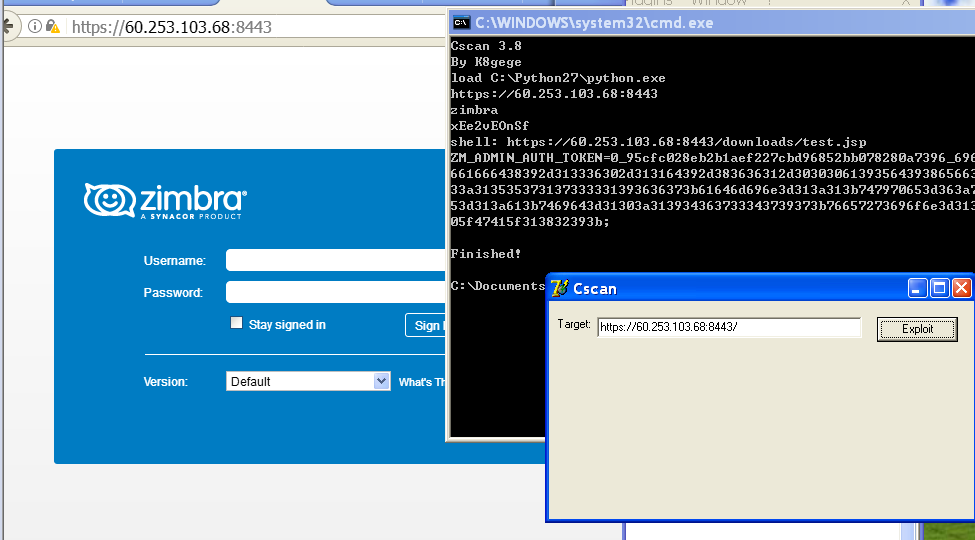Click the Exploit button in Cscan
Viewport: 975px width, 540px height.
(917, 329)
